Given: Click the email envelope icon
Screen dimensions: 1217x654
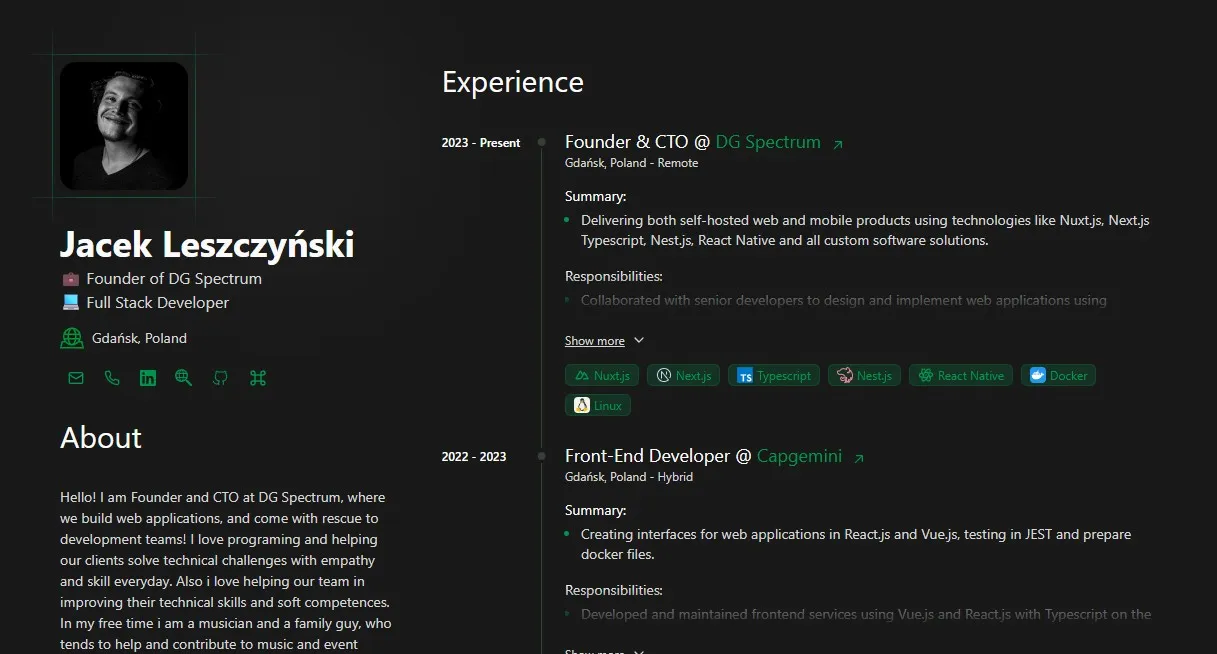Looking at the screenshot, I should point(75,377).
